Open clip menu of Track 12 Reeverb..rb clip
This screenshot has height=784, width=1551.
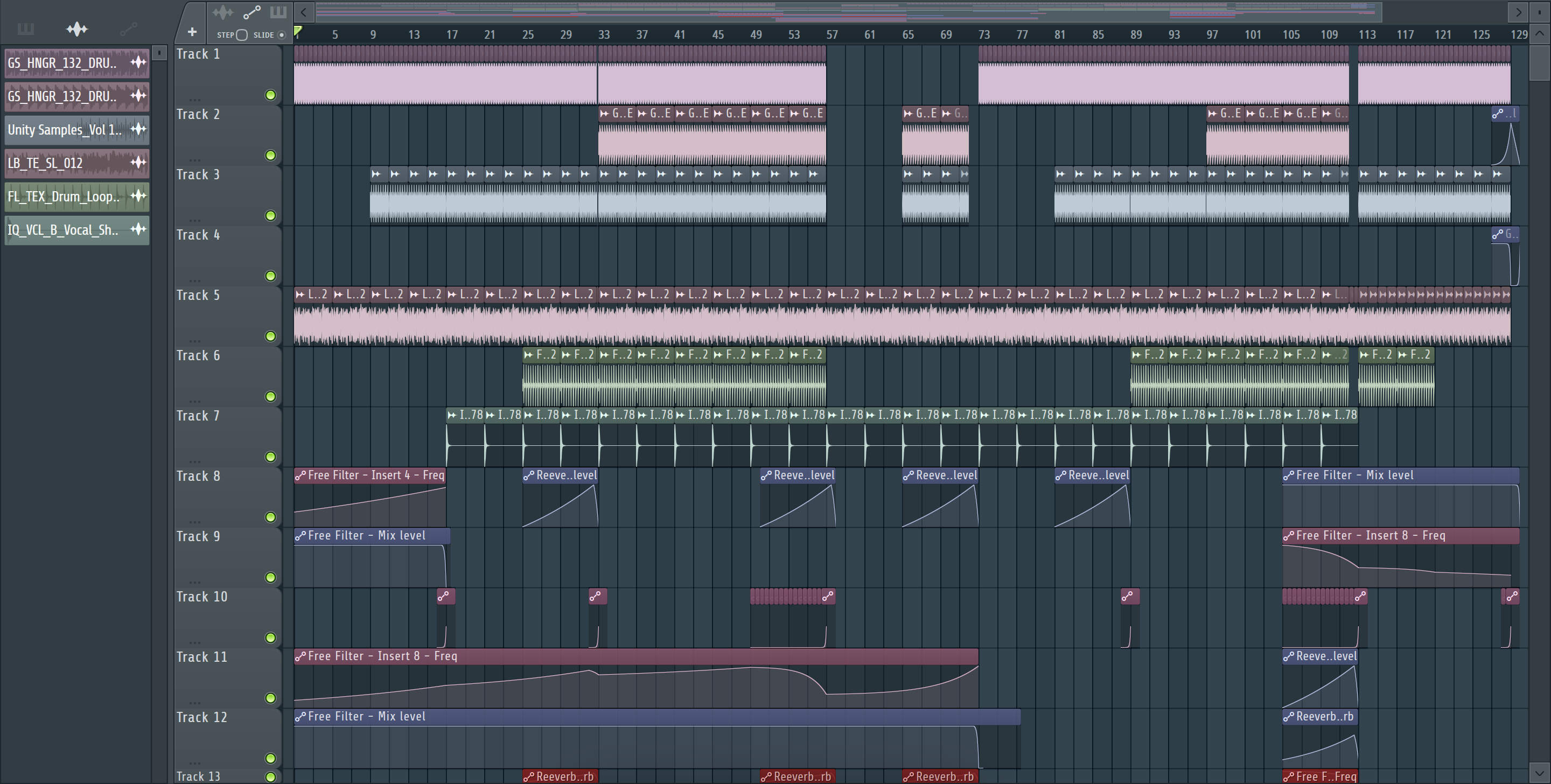pos(1289,716)
